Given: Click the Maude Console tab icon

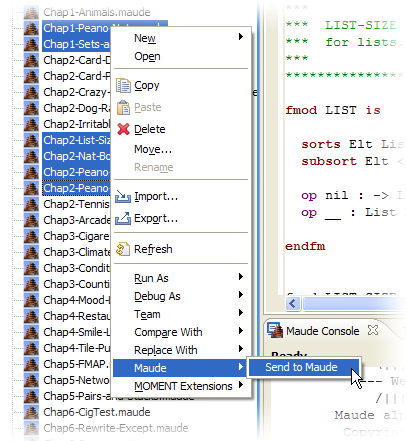Looking at the screenshot, I should pos(275,330).
